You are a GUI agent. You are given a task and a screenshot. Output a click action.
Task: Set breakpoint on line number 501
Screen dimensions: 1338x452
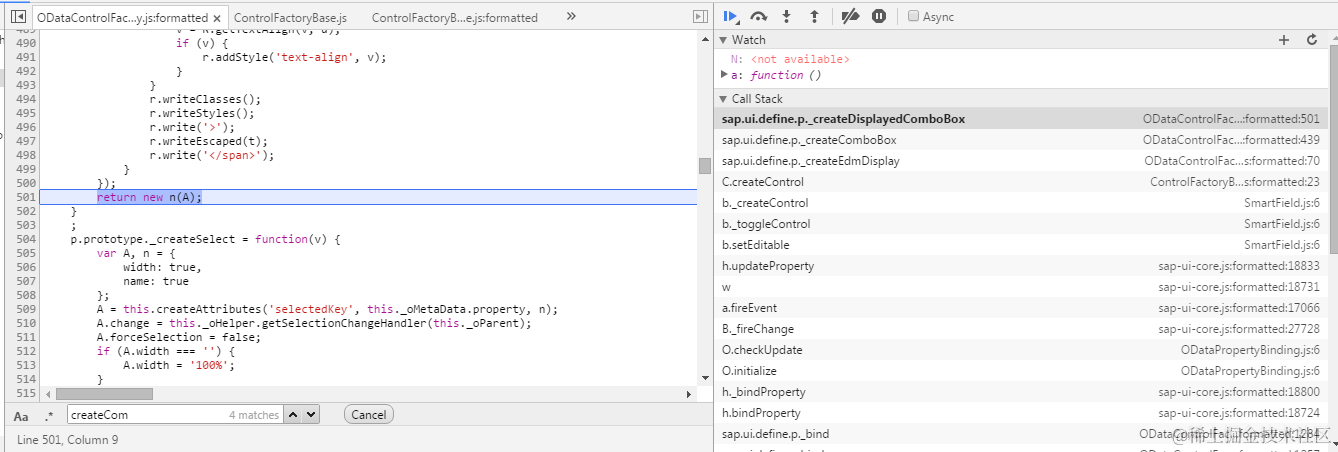point(26,197)
